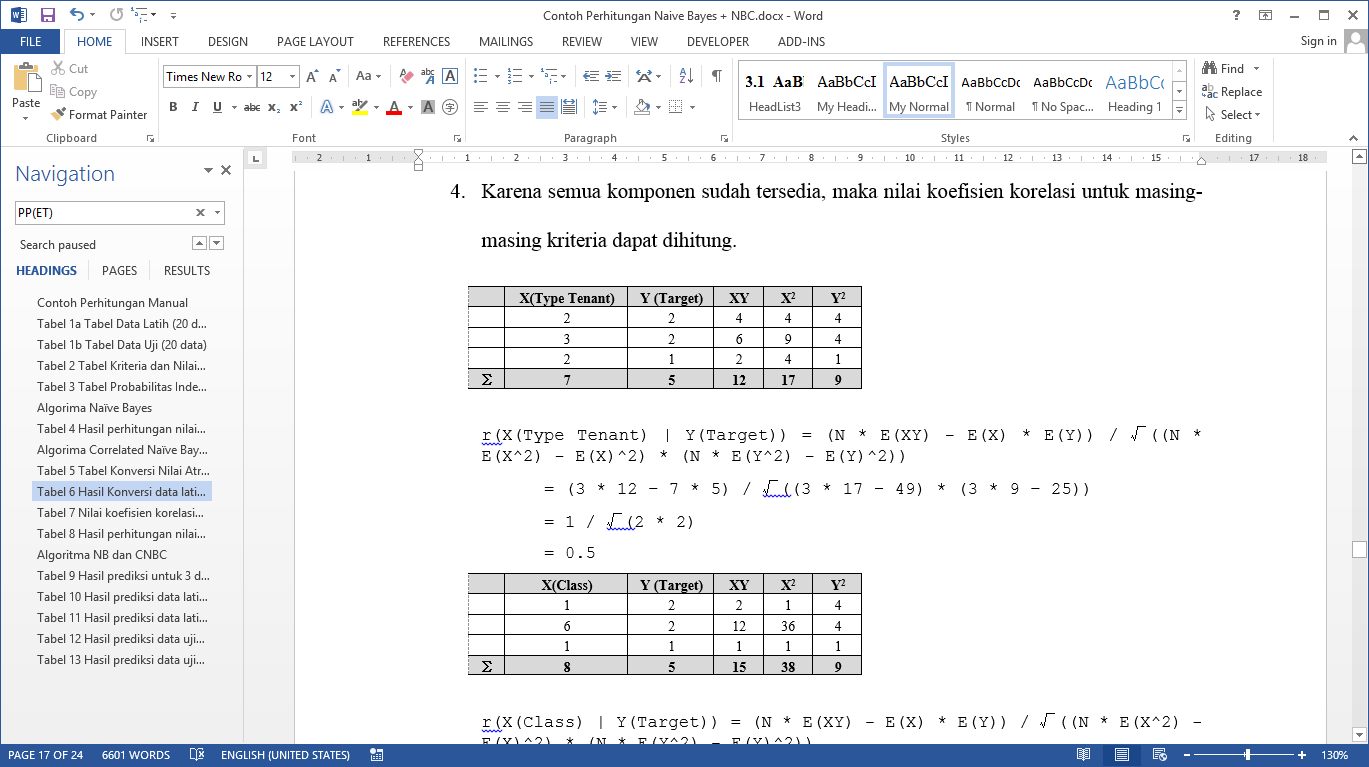The image size is (1369, 767).
Task: Expand the Times New Roman font list
Action: [248, 77]
